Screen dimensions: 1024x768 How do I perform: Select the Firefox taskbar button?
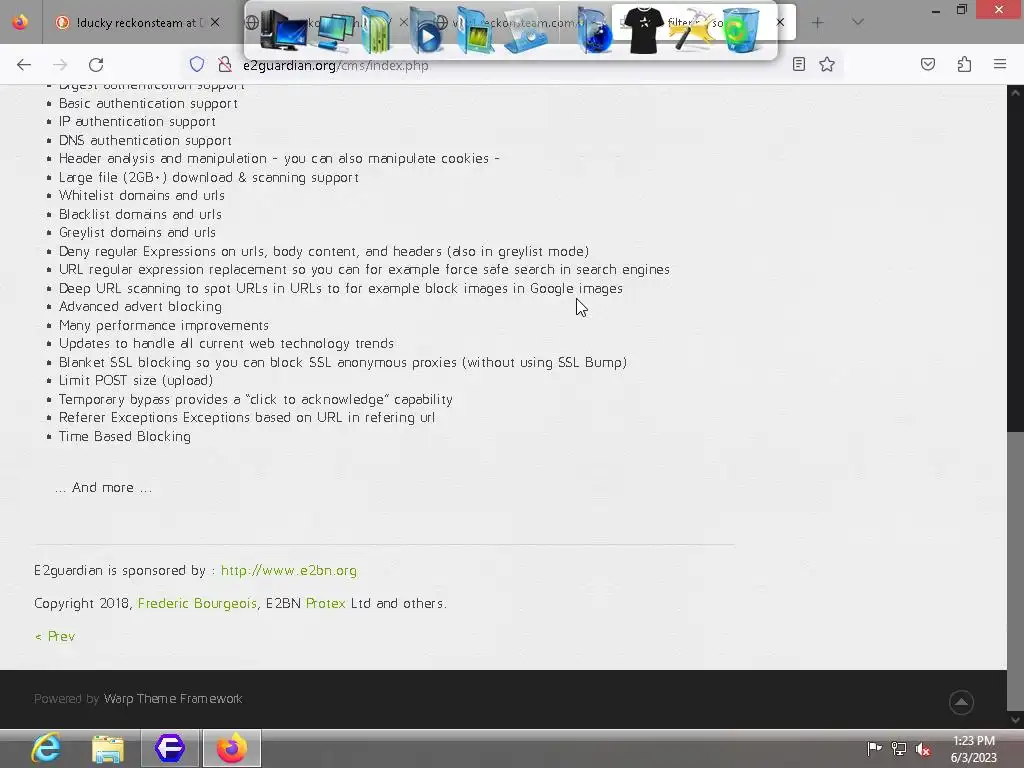coord(232,748)
